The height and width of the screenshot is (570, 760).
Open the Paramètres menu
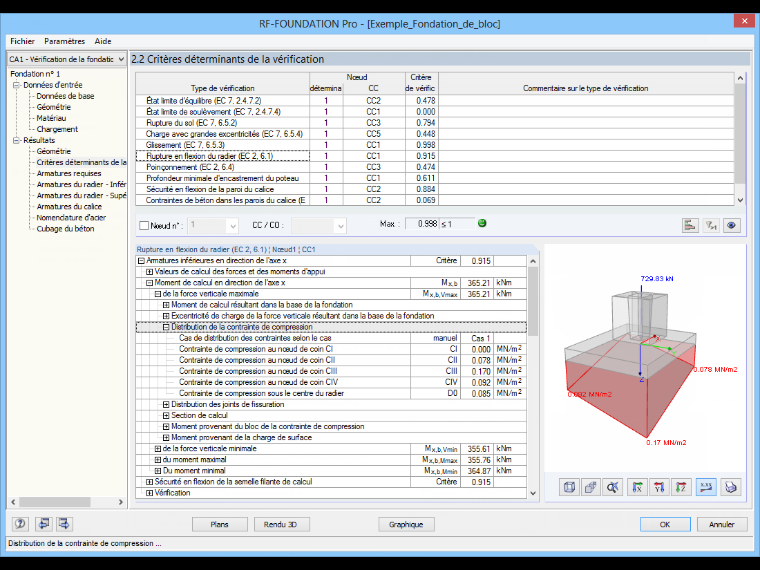point(64,41)
